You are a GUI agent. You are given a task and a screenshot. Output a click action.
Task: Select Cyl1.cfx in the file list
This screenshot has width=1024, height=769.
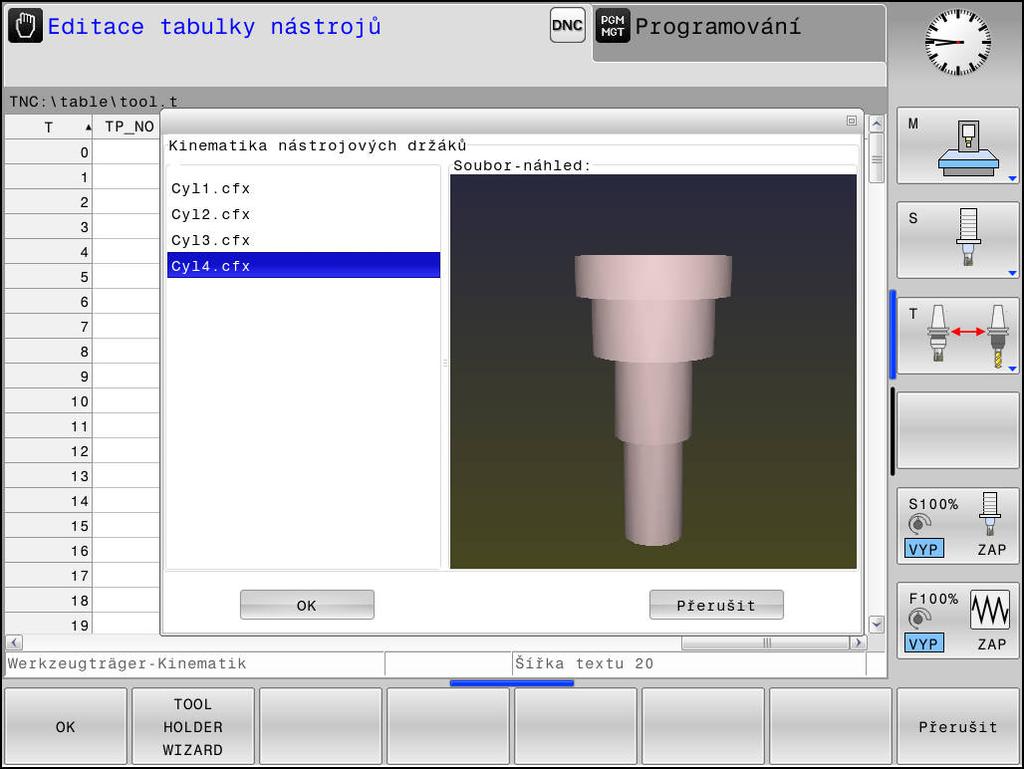click(x=304, y=189)
